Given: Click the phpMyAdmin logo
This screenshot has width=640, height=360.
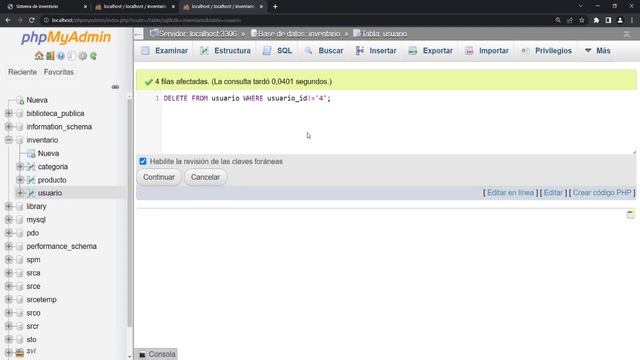Looking at the screenshot, I should pyautogui.click(x=66, y=37).
